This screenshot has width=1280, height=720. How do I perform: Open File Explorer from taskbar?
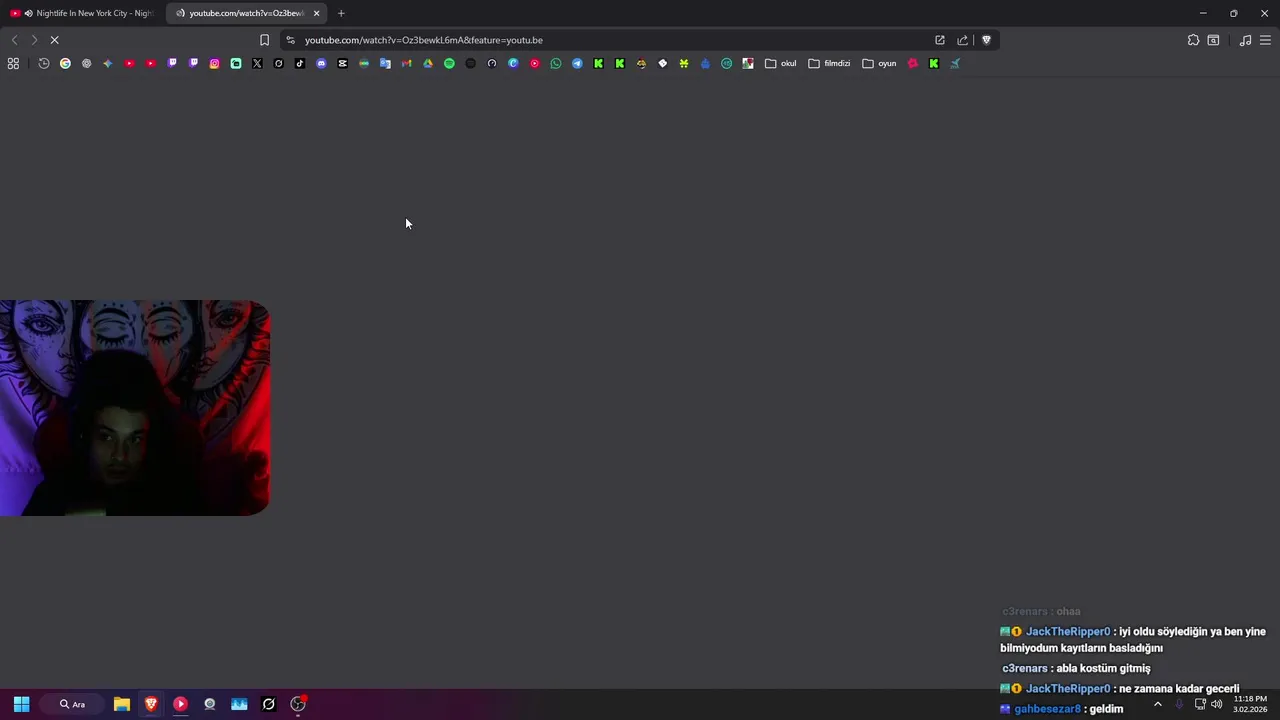[122, 704]
